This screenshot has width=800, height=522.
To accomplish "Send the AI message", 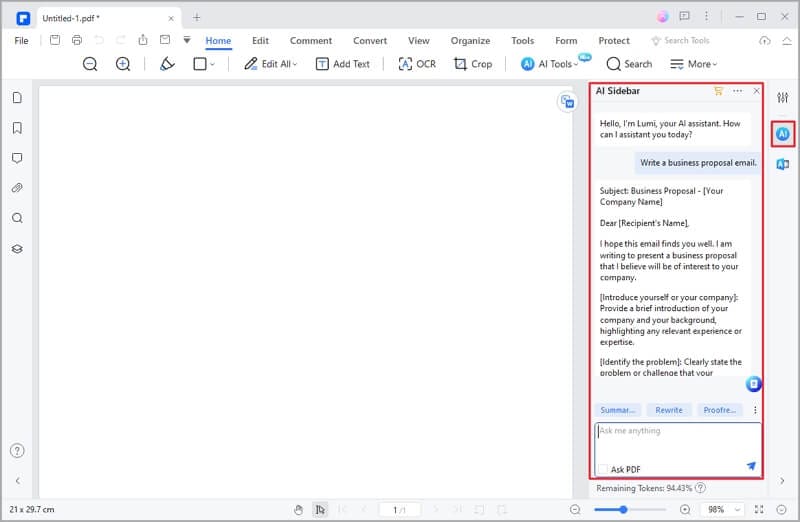I will click(x=751, y=466).
